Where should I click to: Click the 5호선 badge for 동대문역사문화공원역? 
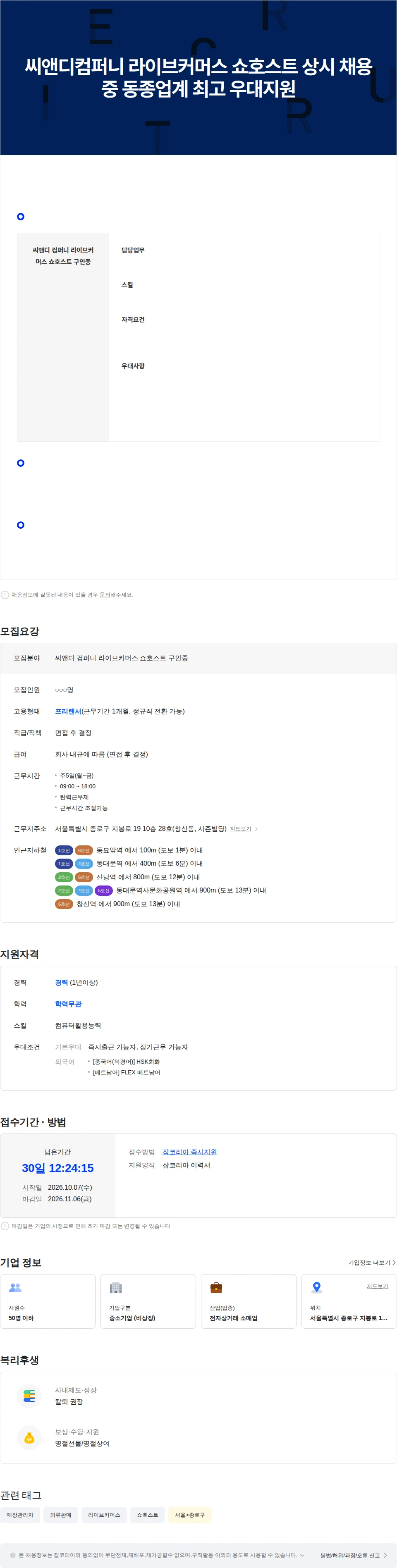[x=104, y=890]
